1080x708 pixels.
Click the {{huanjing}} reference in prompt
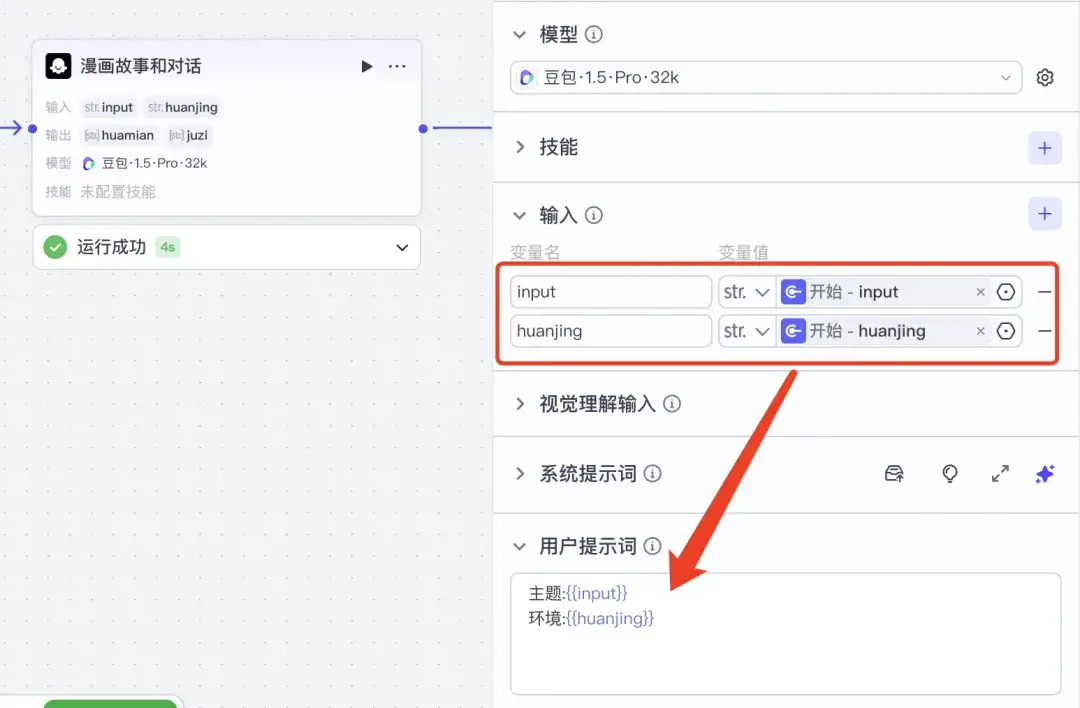click(x=610, y=618)
